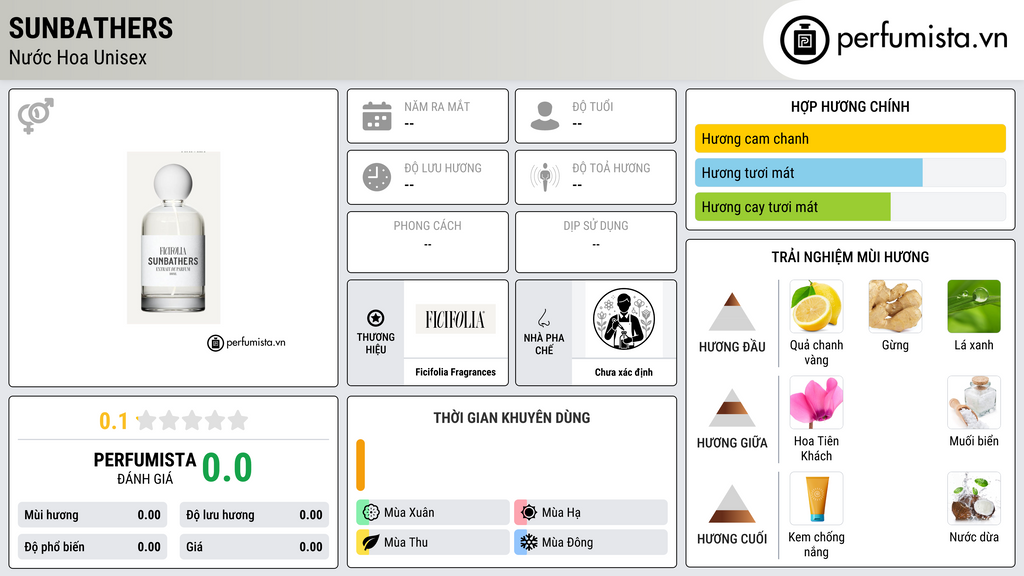
Task: Click the Hương cay tươi mát green bar
Action: [793, 207]
